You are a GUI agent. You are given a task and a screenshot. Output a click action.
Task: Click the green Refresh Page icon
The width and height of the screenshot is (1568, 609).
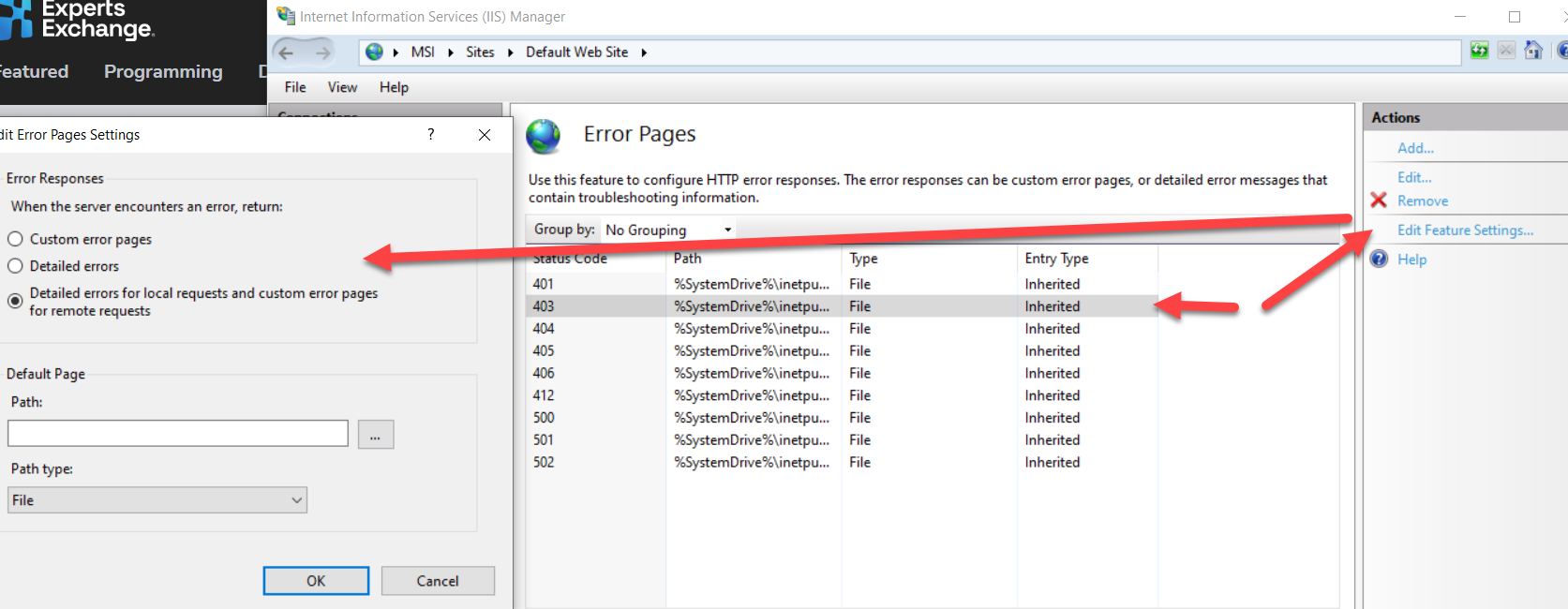click(x=1479, y=51)
